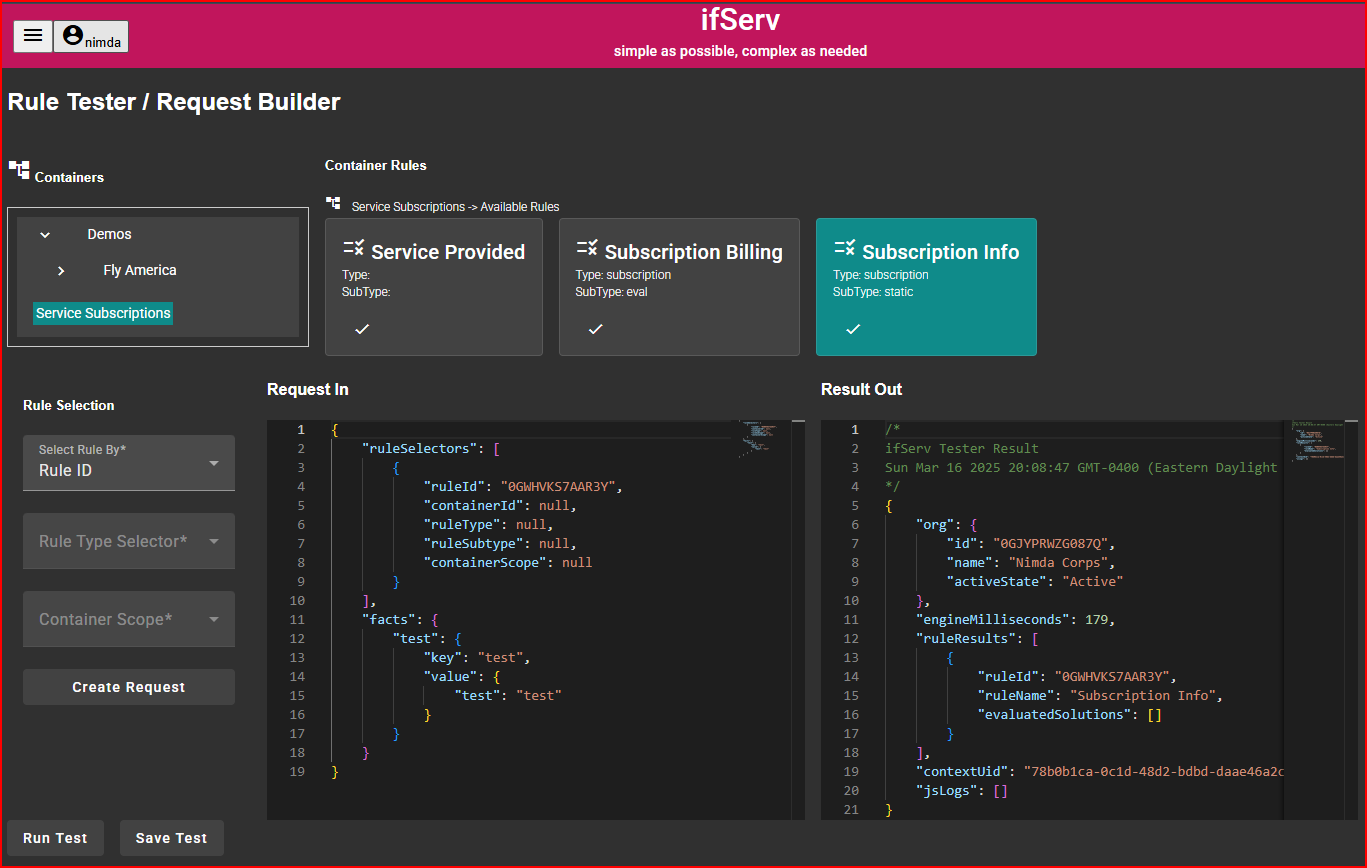Click the timestamp comment line in Result Out

[1082, 468]
